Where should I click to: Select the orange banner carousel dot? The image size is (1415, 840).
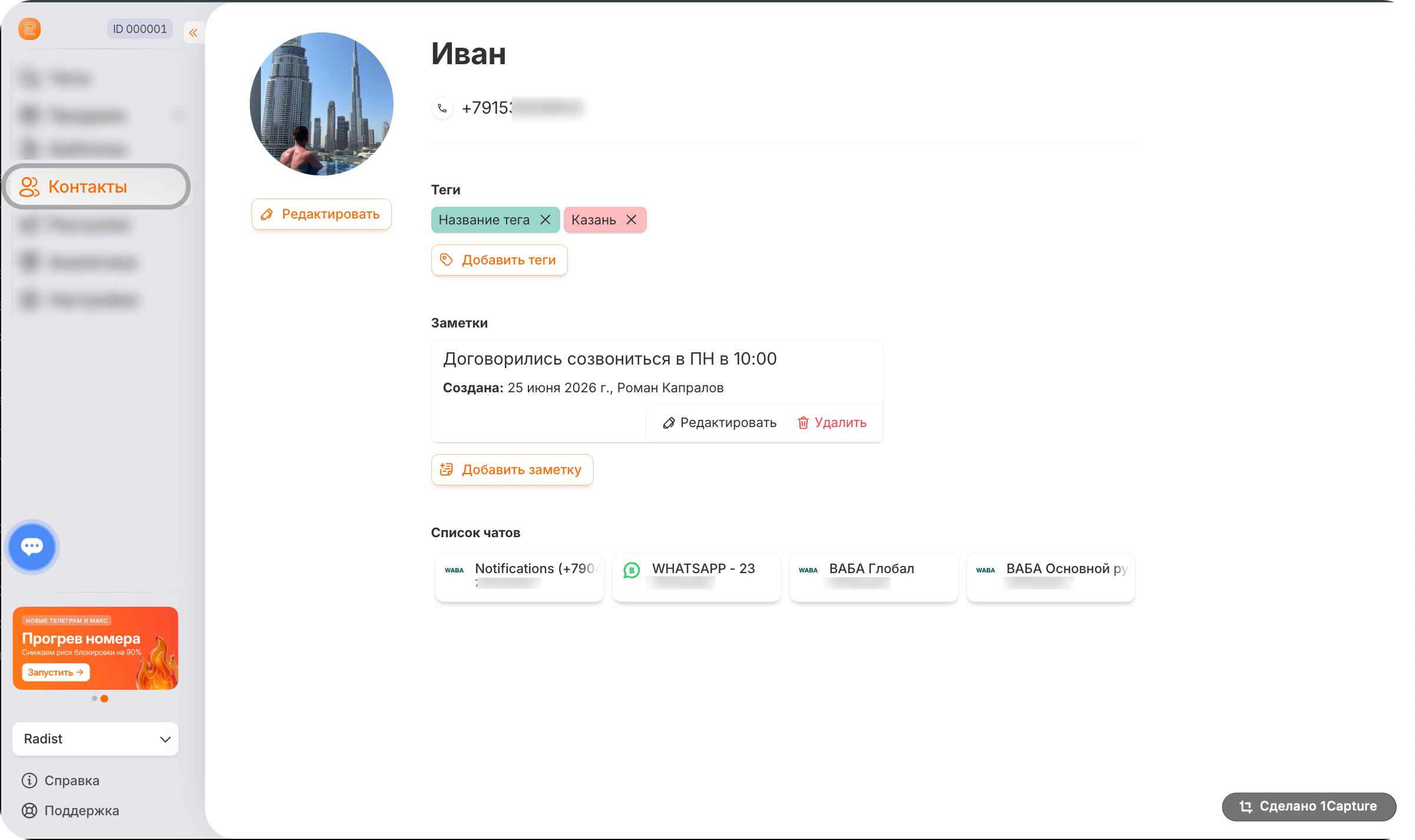[104, 699]
